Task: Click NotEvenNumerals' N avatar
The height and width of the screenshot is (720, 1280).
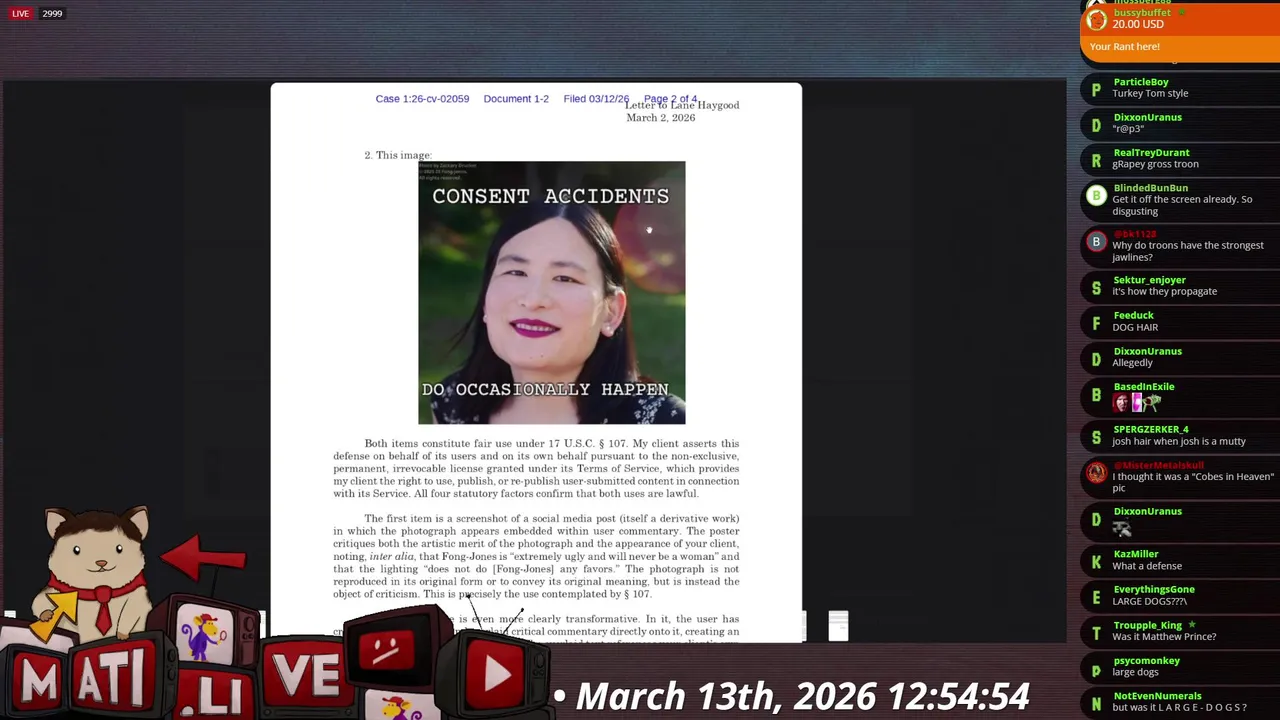Action: click(1096, 704)
